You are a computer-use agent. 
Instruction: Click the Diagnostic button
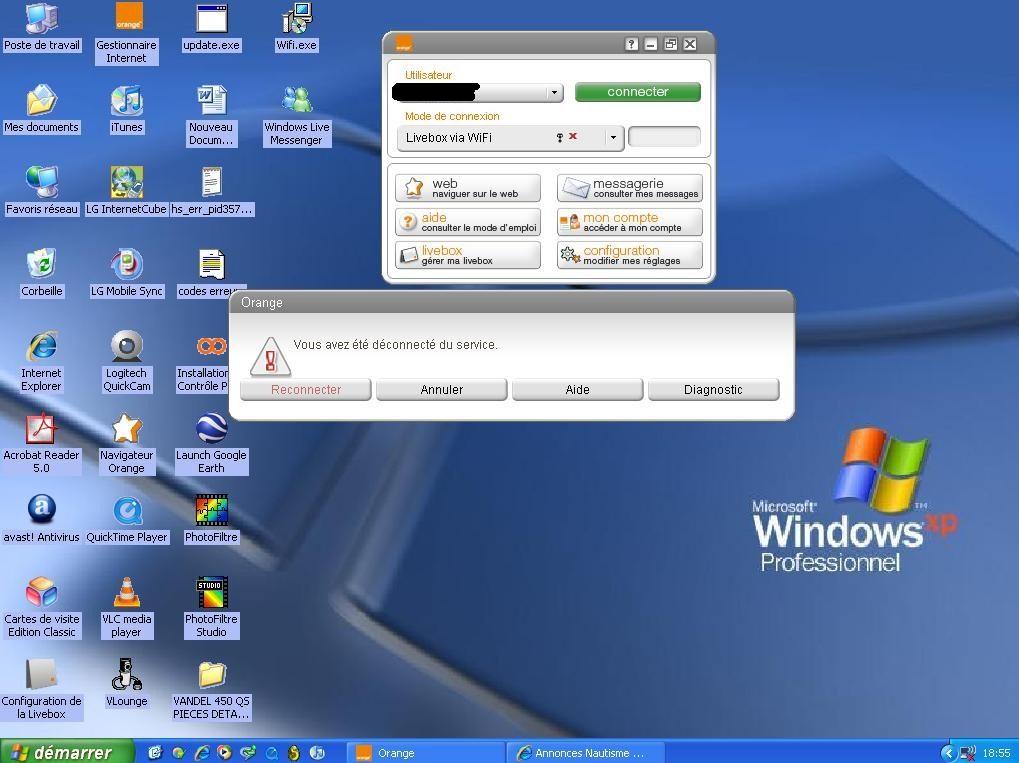coord(713,390)
